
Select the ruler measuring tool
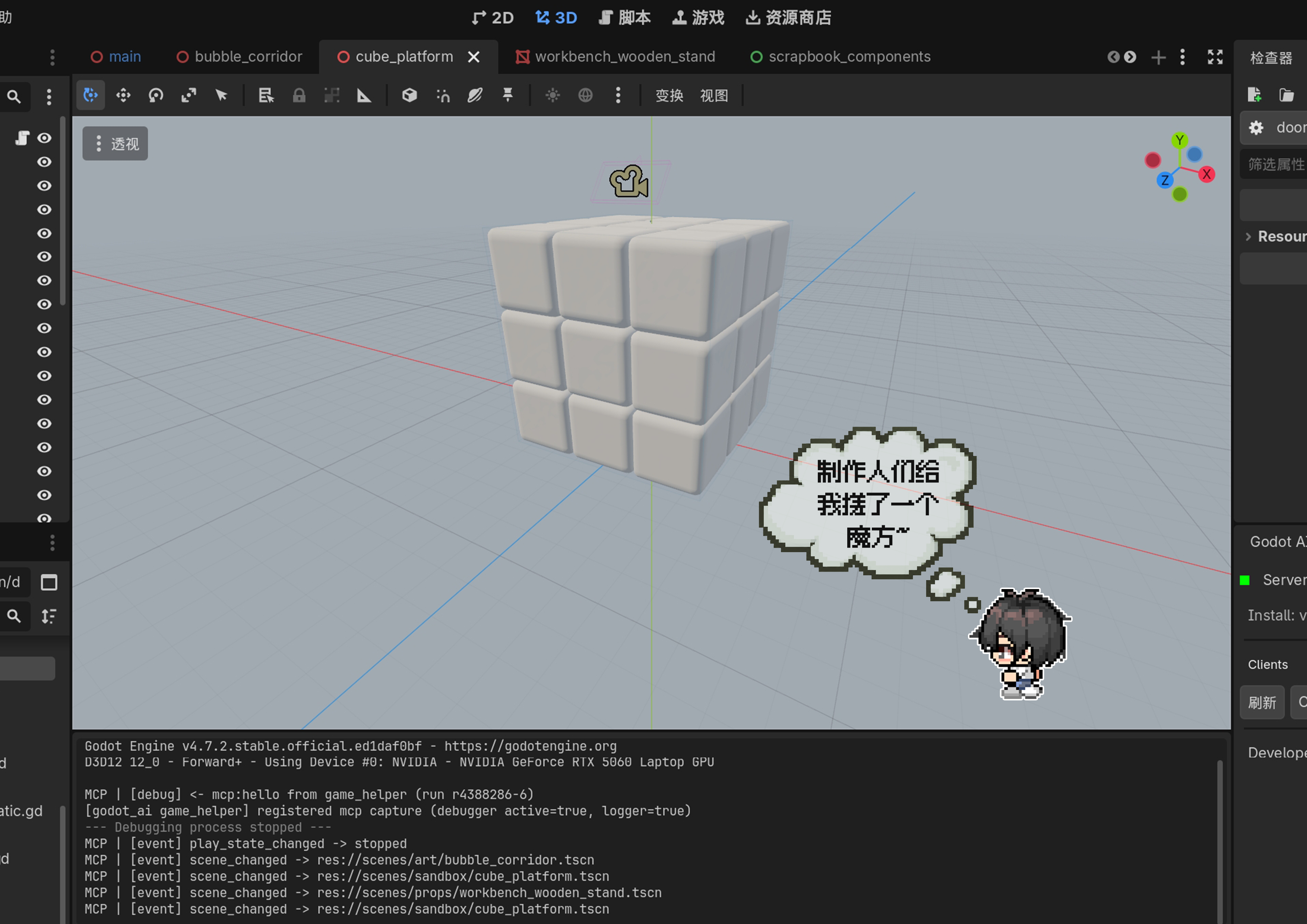(364, 95)
